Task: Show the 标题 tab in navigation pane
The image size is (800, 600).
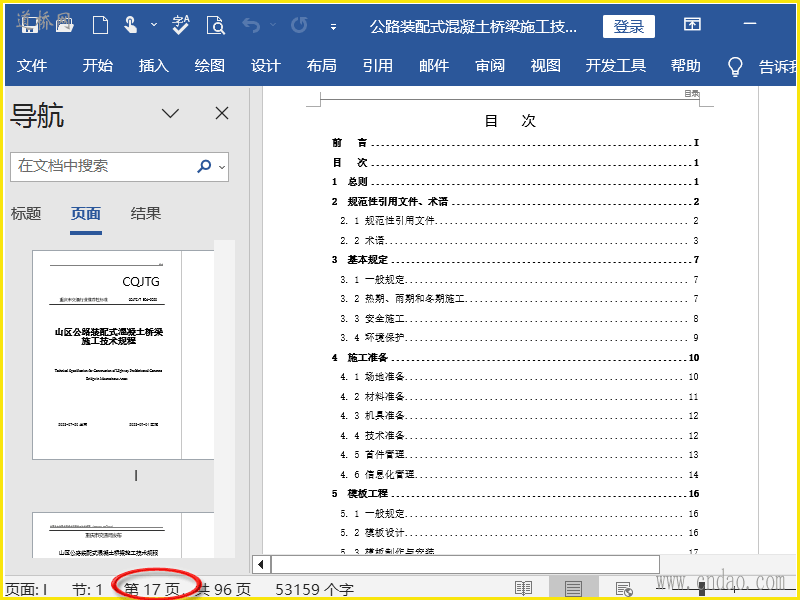Action: tap(26, 213)
